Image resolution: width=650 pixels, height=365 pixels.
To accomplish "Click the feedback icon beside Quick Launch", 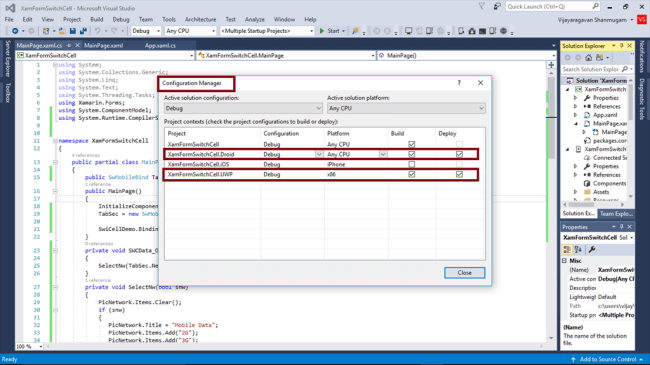I will (x=497, y=7).
